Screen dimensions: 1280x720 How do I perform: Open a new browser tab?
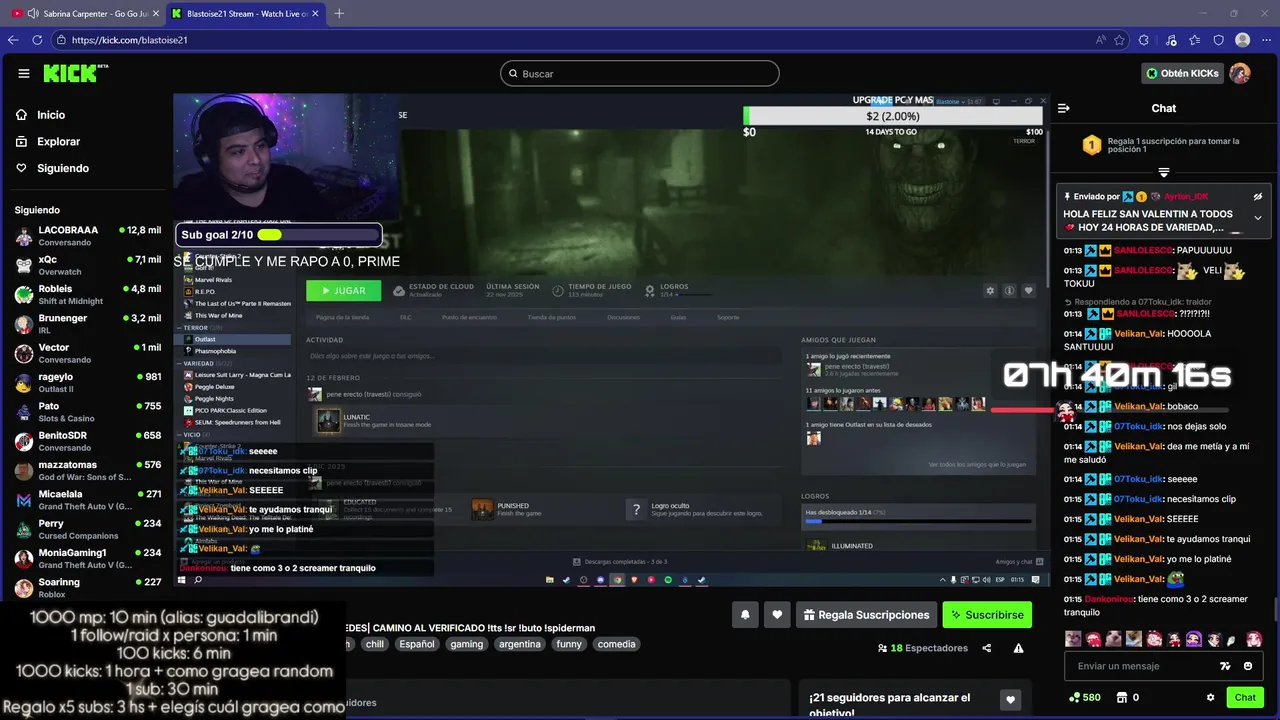pos(339,13)
